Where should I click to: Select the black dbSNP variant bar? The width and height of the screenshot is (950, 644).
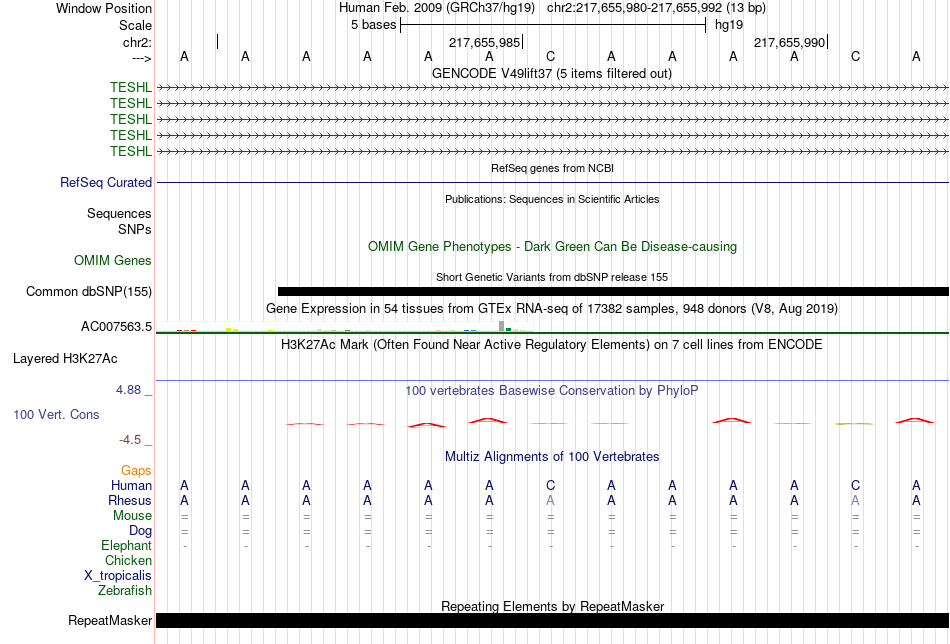pos(613,291)
